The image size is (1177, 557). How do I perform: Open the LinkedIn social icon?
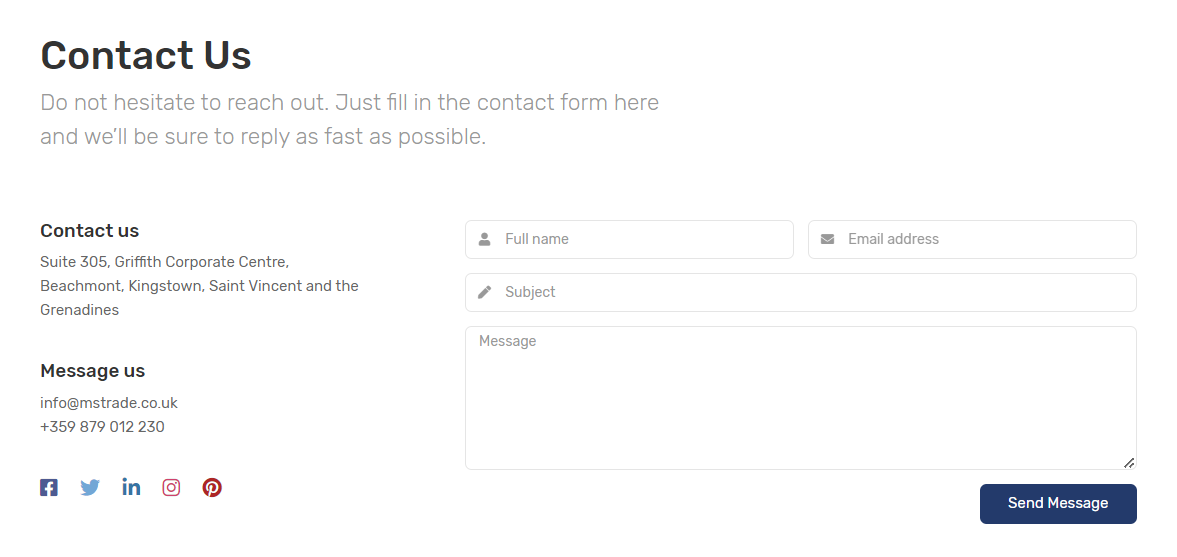click(131, 487)
